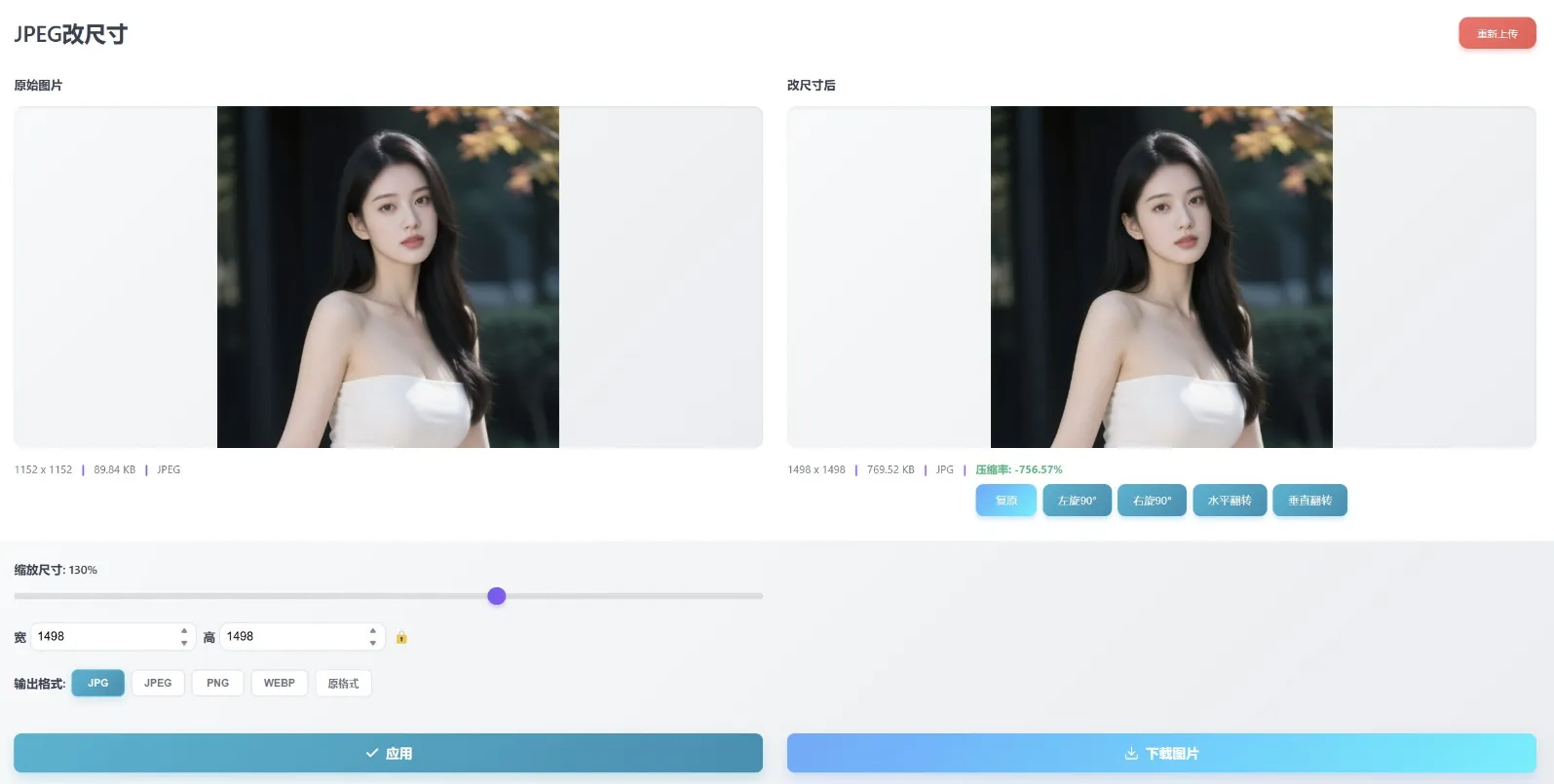This screenshot has height=784, width=1554.
Task: Click the 缩放尺寸 slider handle
Action: 497,596
